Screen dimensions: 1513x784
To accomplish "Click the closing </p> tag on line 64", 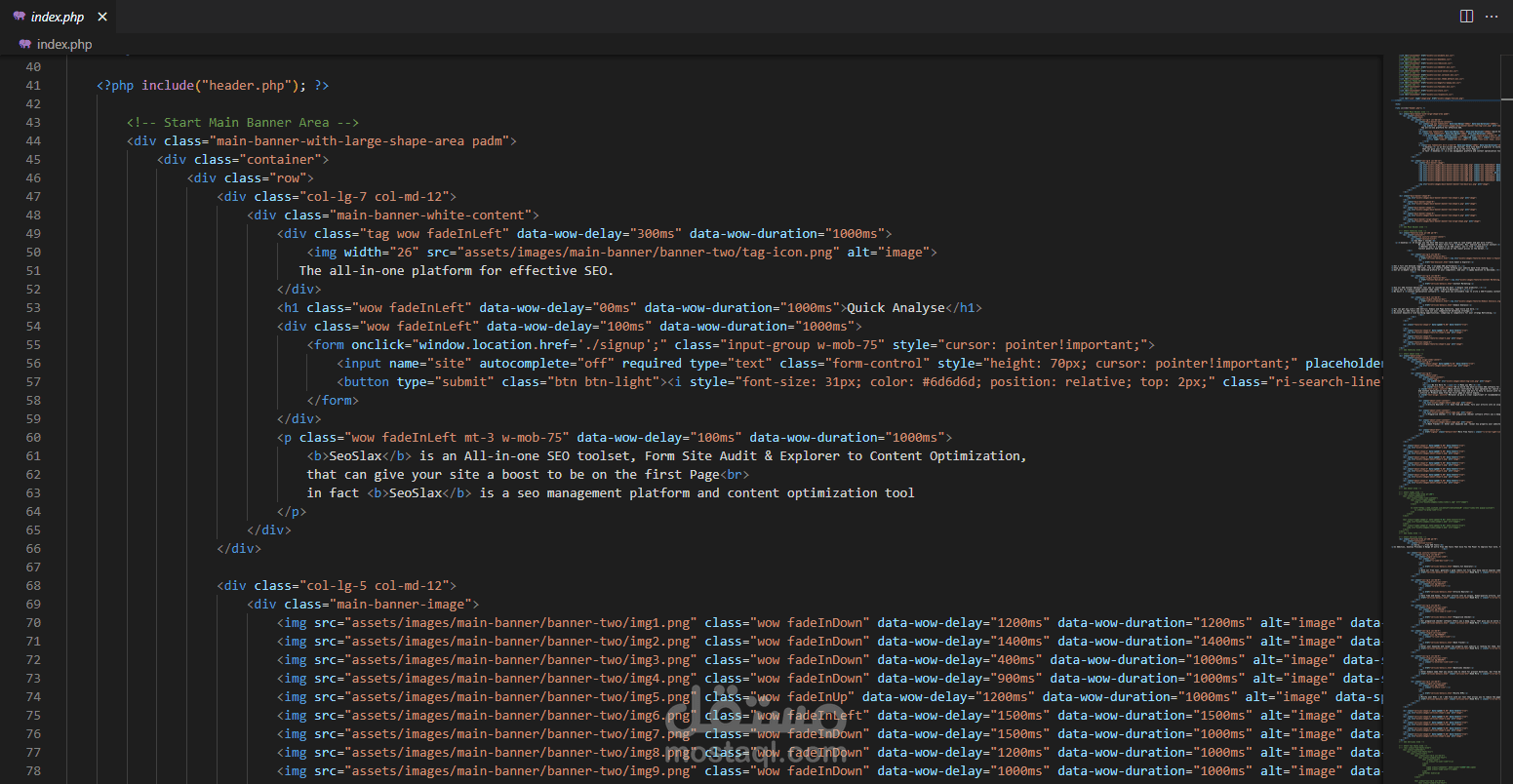I will pyautogui.click(x=292, y=511).
